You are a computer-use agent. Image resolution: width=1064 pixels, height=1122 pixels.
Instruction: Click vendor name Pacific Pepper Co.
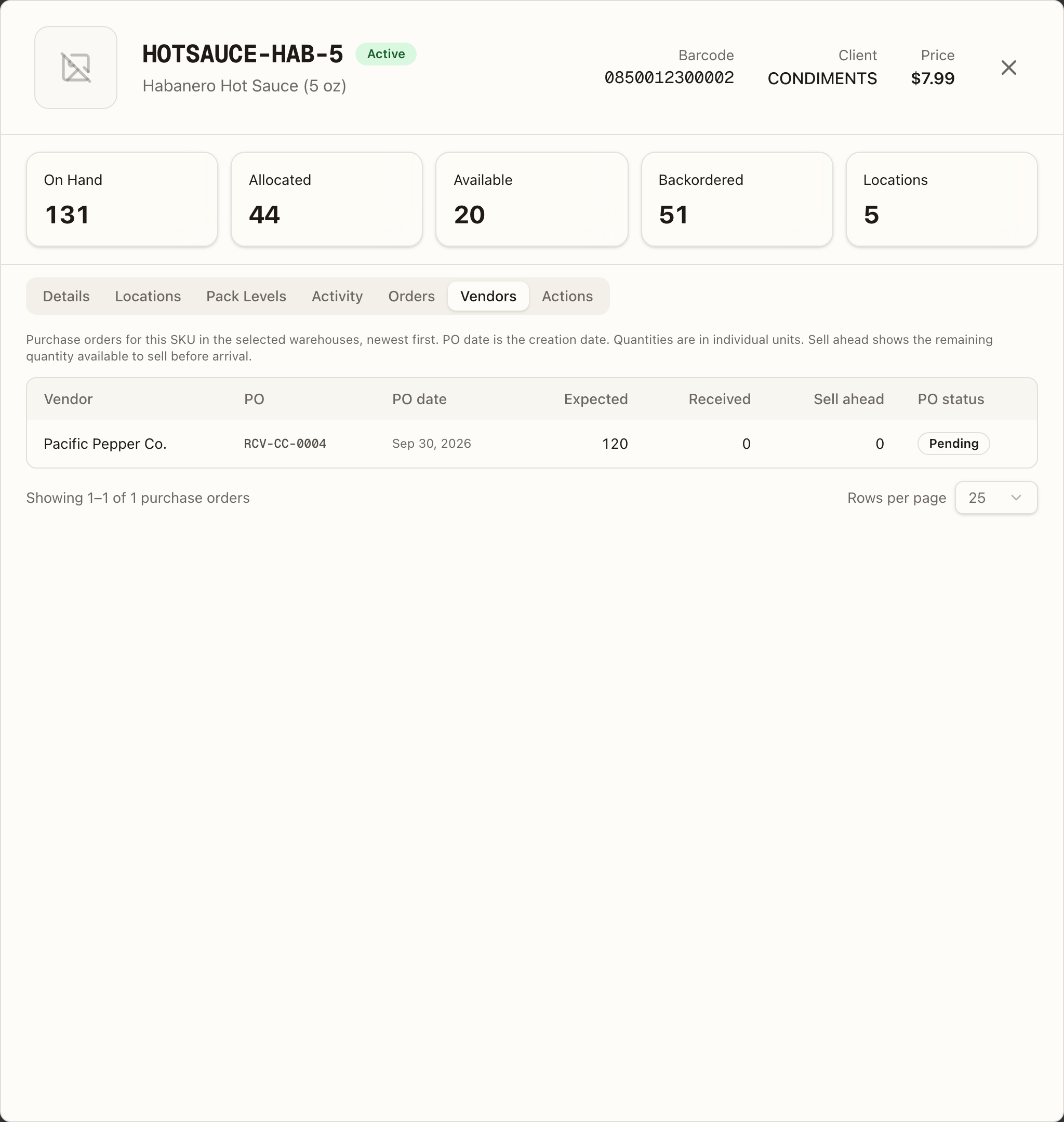(x=105, y=444)
